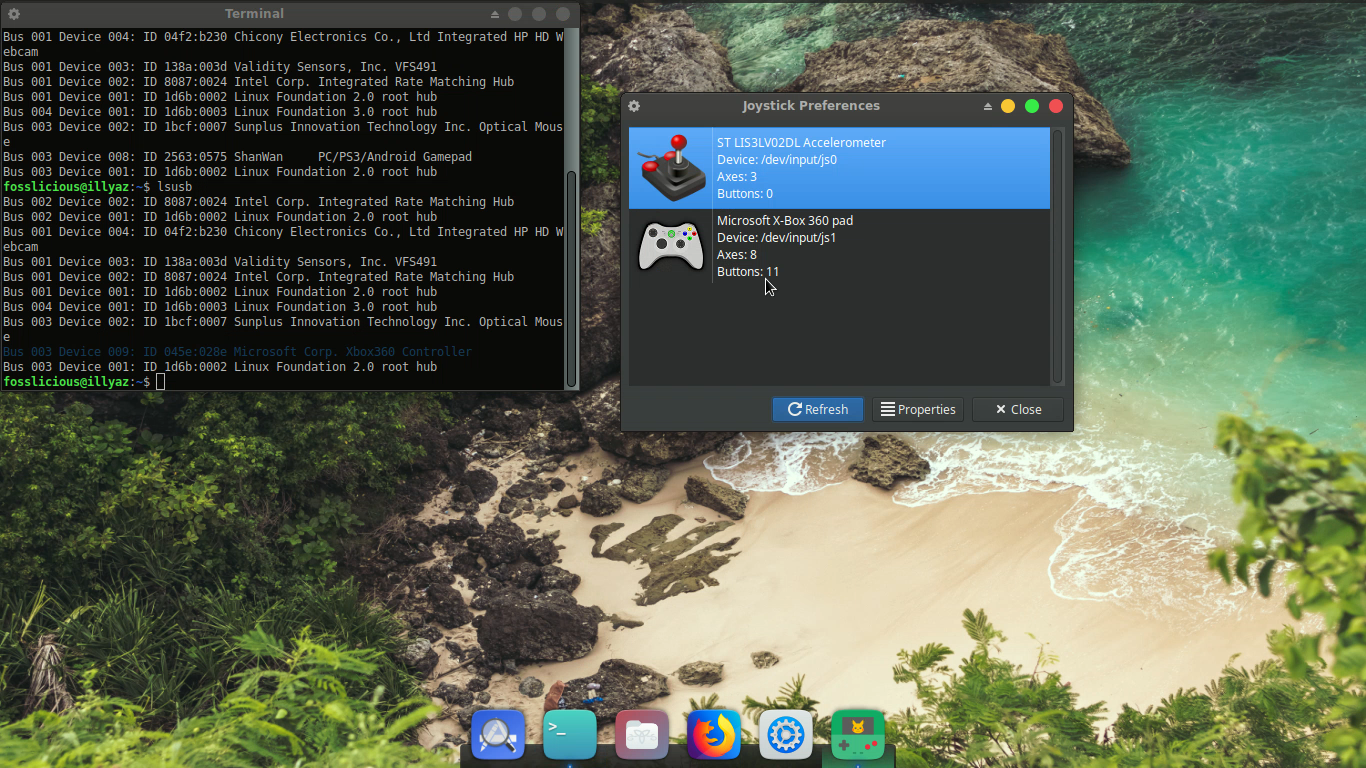Close Joystick Preferences with the red button
The height and width of the screenshot is (768, 1366).
[1056, 106]
